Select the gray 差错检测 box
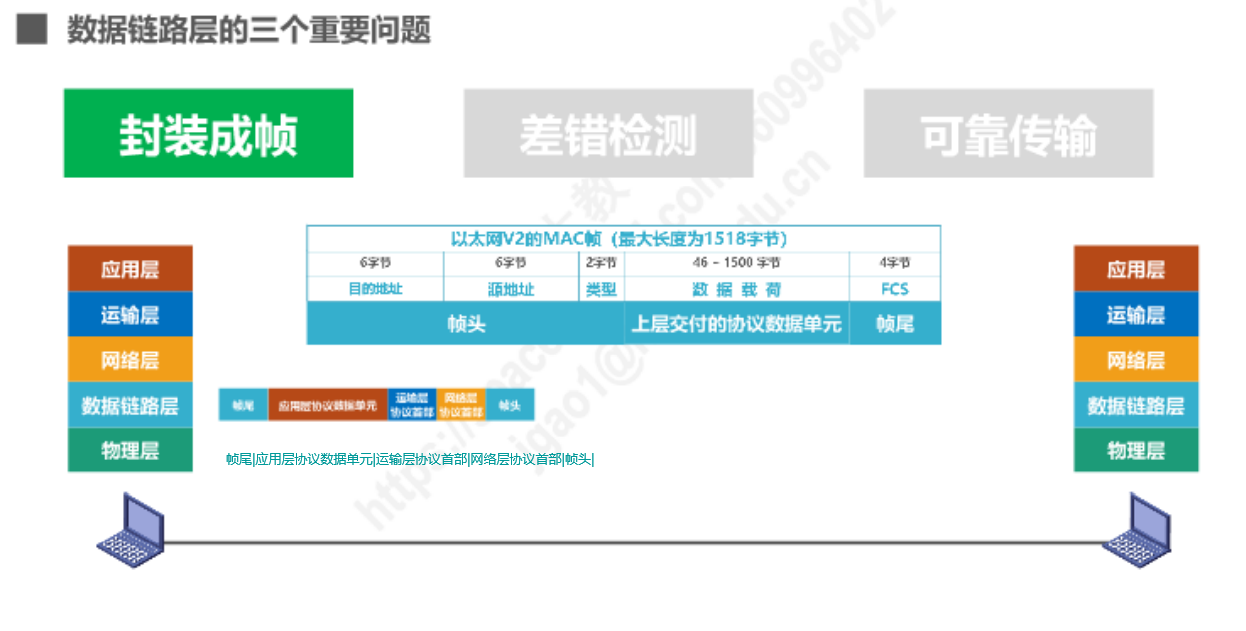The image size is (1246, 631). [608, 133]
